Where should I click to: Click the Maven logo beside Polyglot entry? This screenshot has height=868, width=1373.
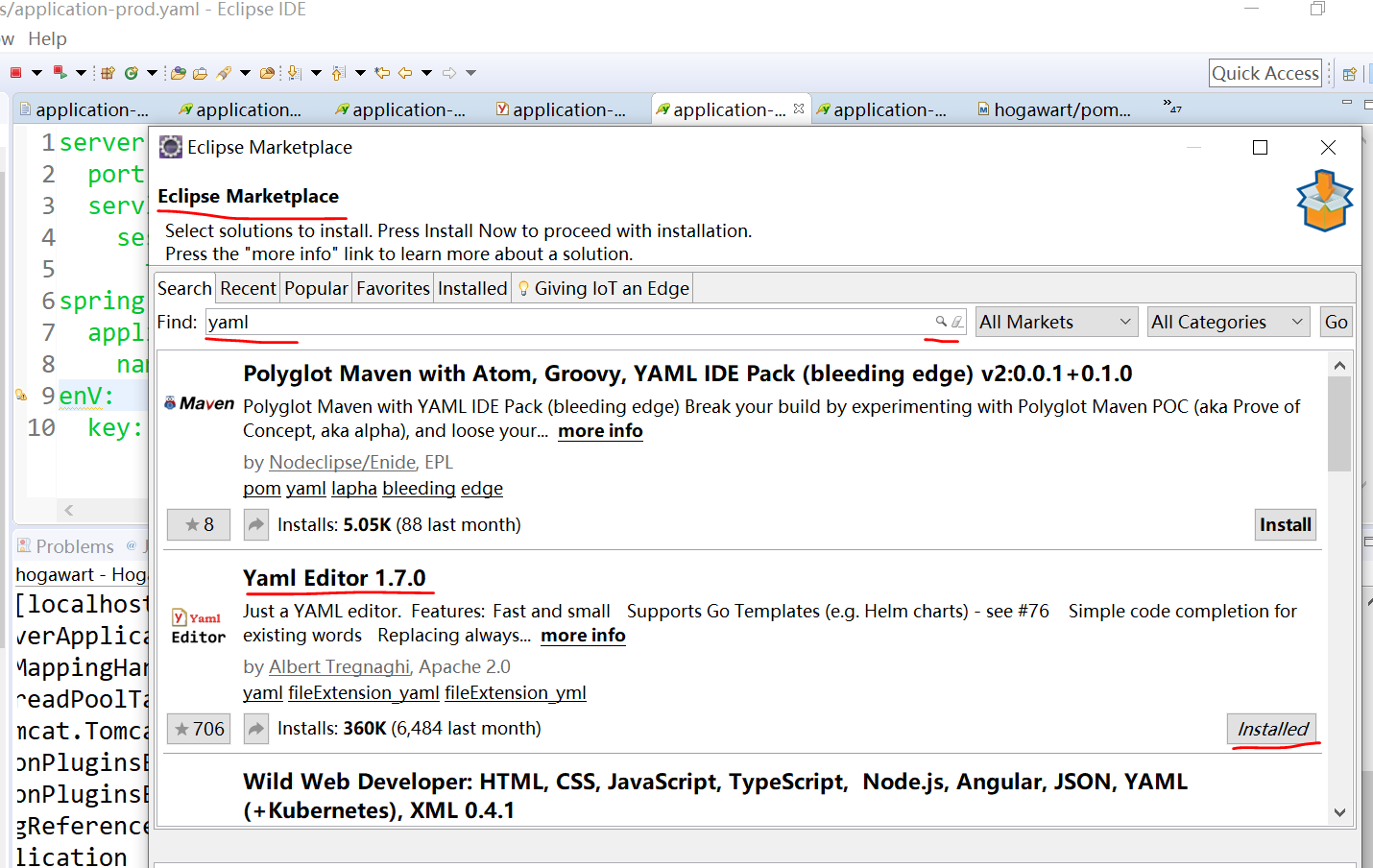[199, 403]
